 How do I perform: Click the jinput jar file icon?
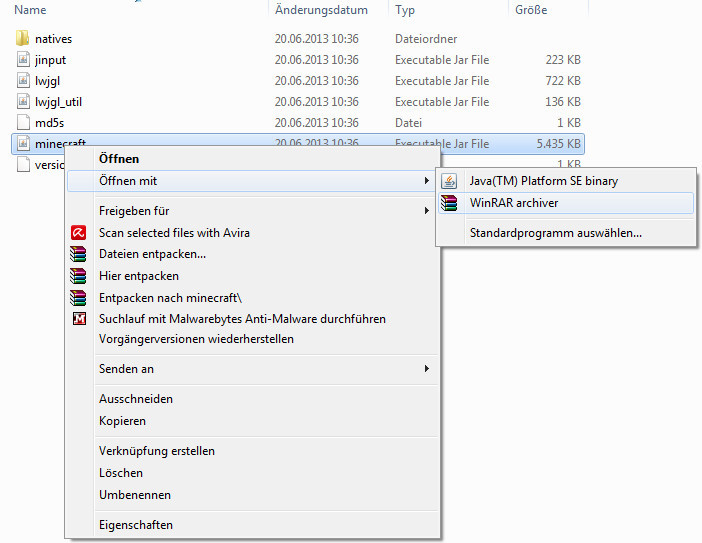[23, 60]
